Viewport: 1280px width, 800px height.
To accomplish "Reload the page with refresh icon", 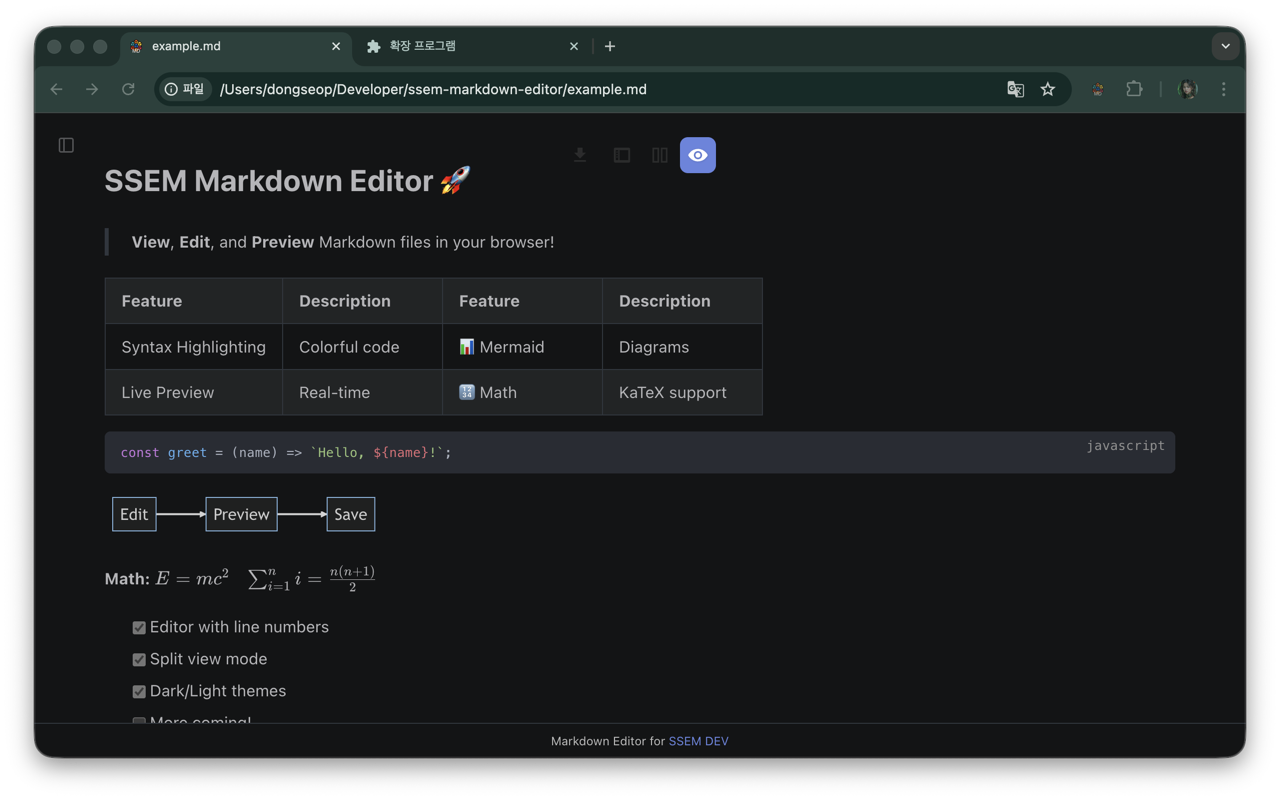I will pyautogui.click(x=128, y=89).
